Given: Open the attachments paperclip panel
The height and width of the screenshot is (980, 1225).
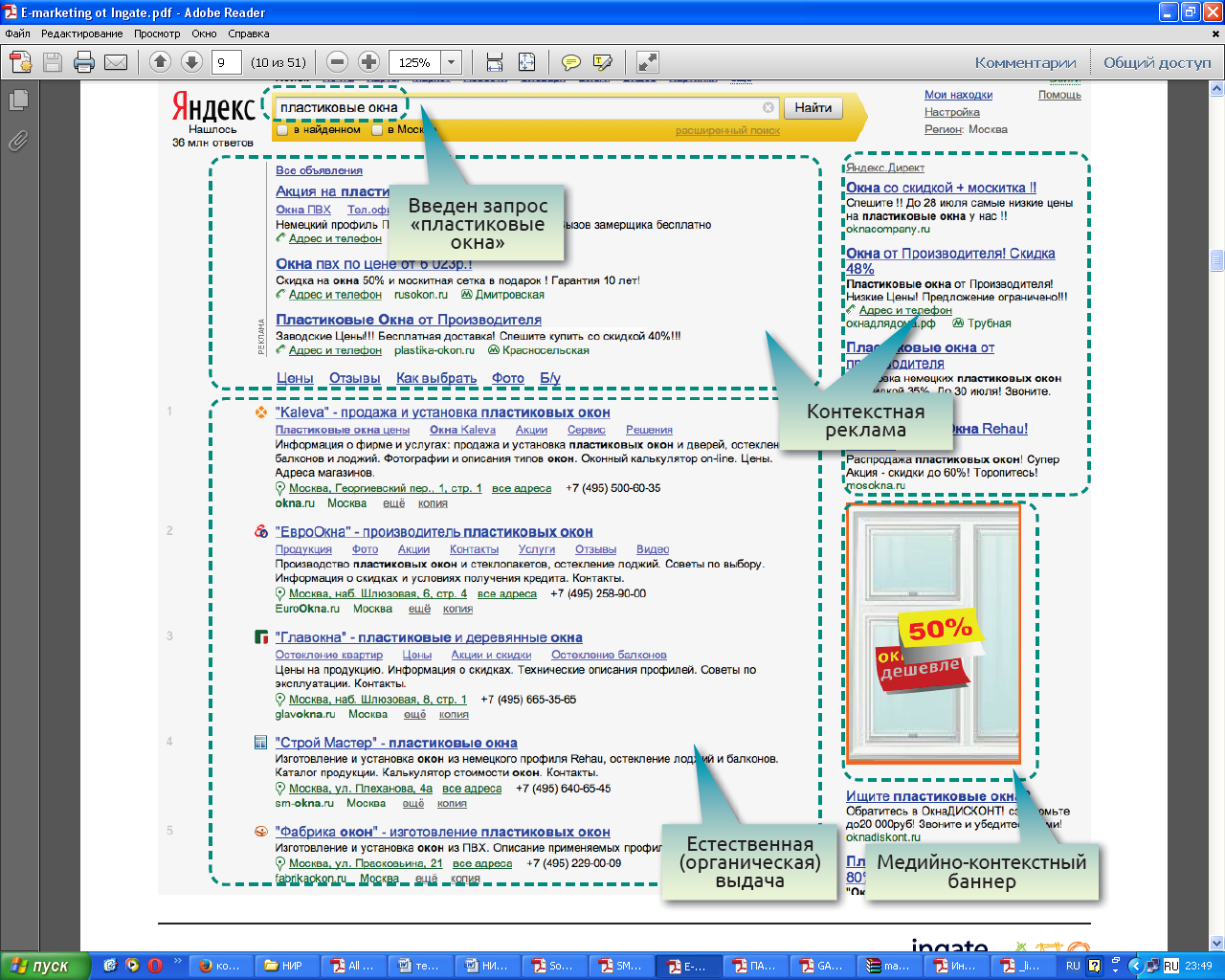Looking at the screenshot, I should [x=18, y=142].
